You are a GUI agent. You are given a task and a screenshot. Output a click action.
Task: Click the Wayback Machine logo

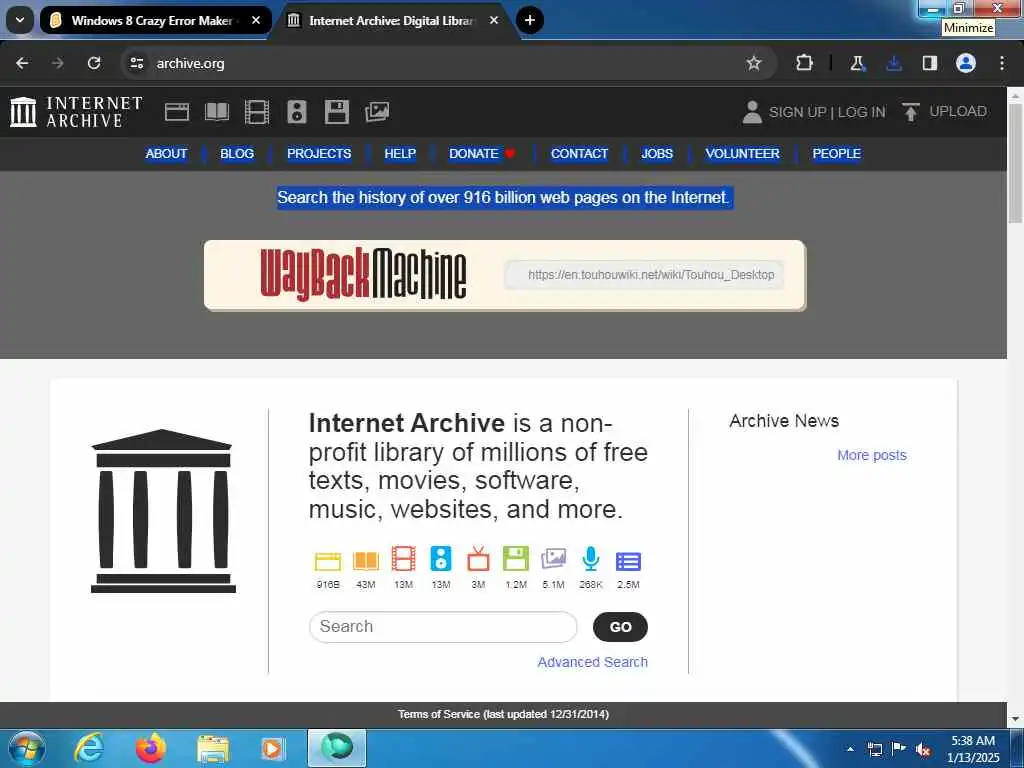[363, 274]
